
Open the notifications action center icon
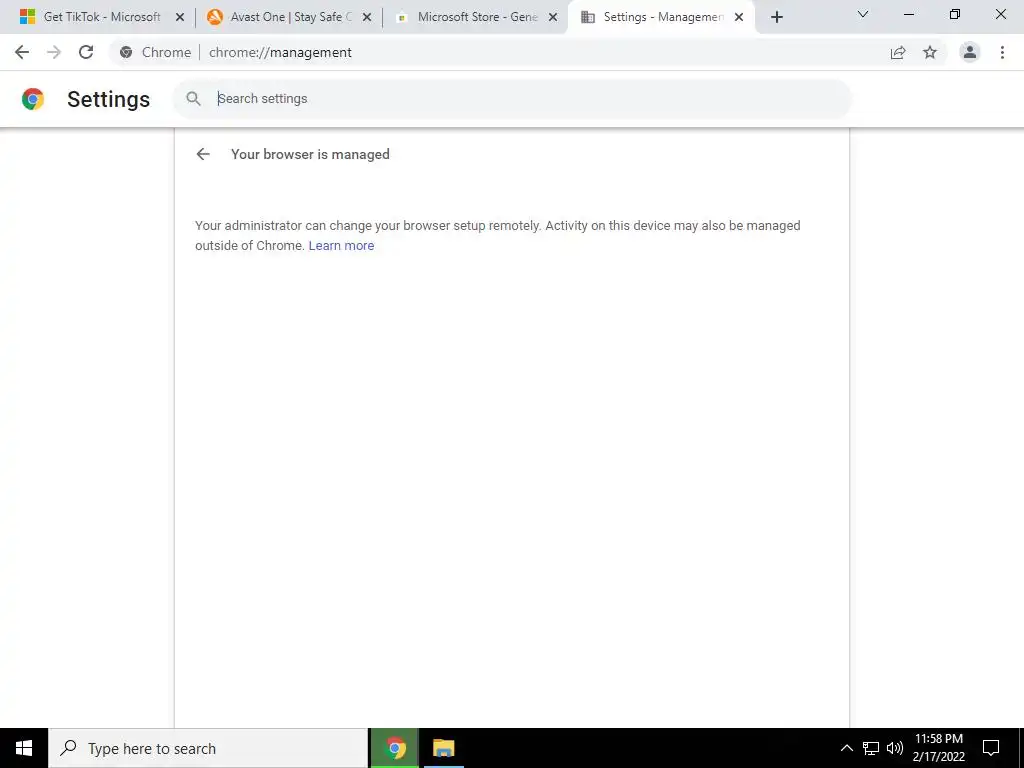click(991, 748)
